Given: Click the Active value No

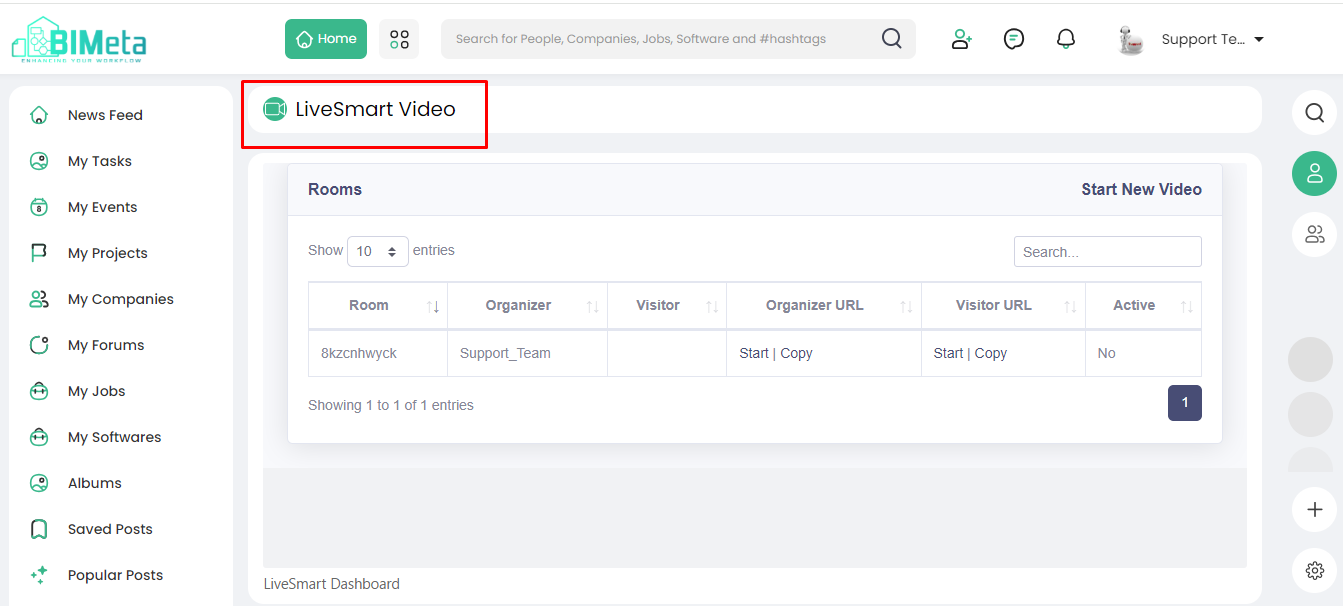Looking at the screenshot, I should [x=1106, y=353].
